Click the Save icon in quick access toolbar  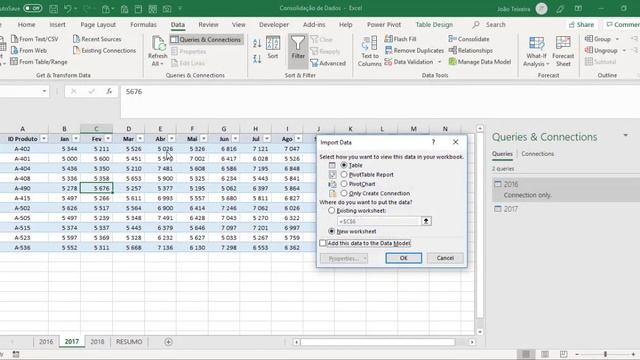53,9
